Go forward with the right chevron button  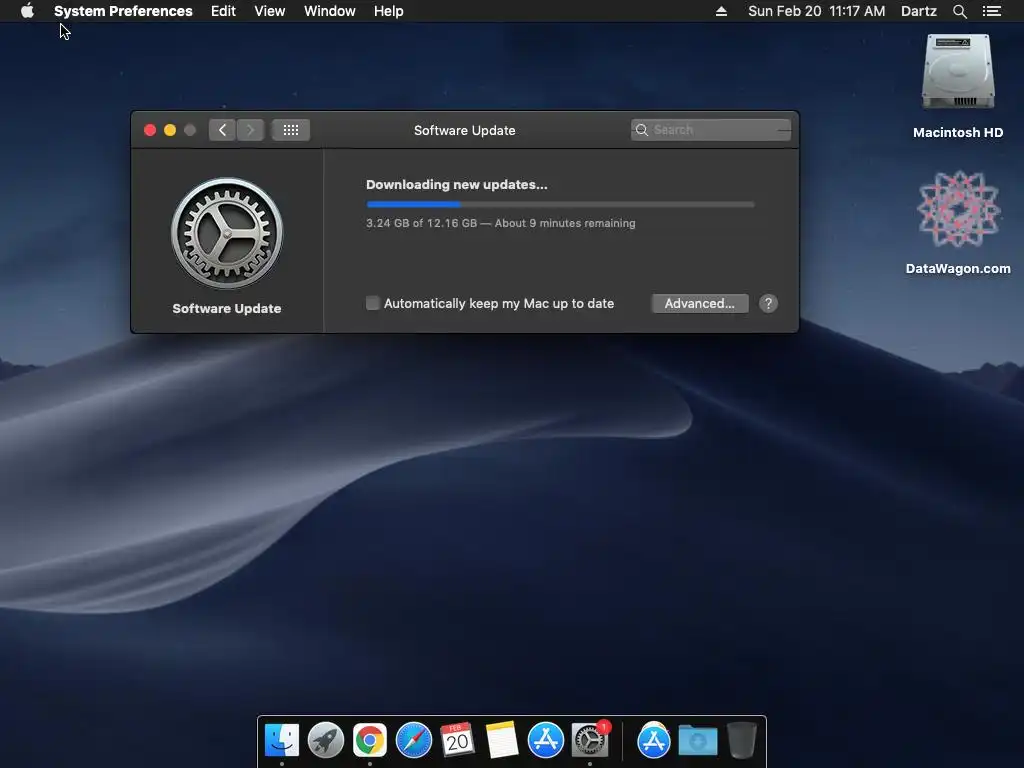coord(250,130)
